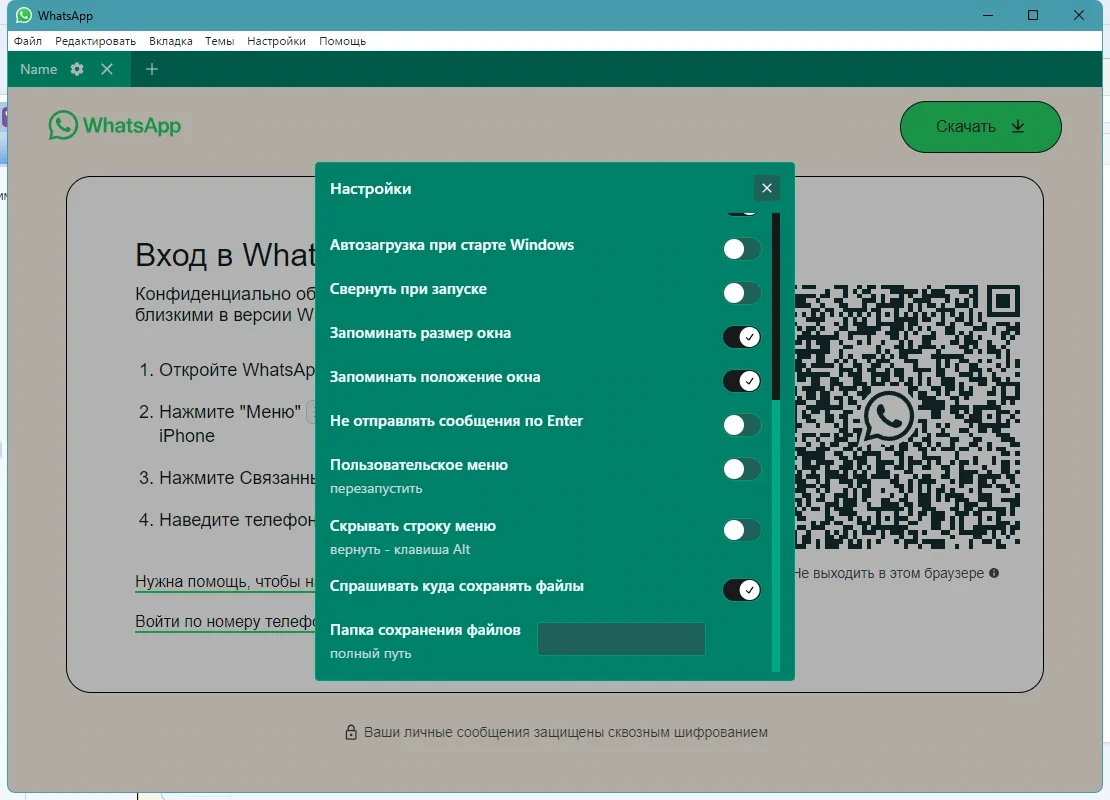1110x800 pixels.
Task: Add a new tab with plus icon
Action: [x=151, y=69]
